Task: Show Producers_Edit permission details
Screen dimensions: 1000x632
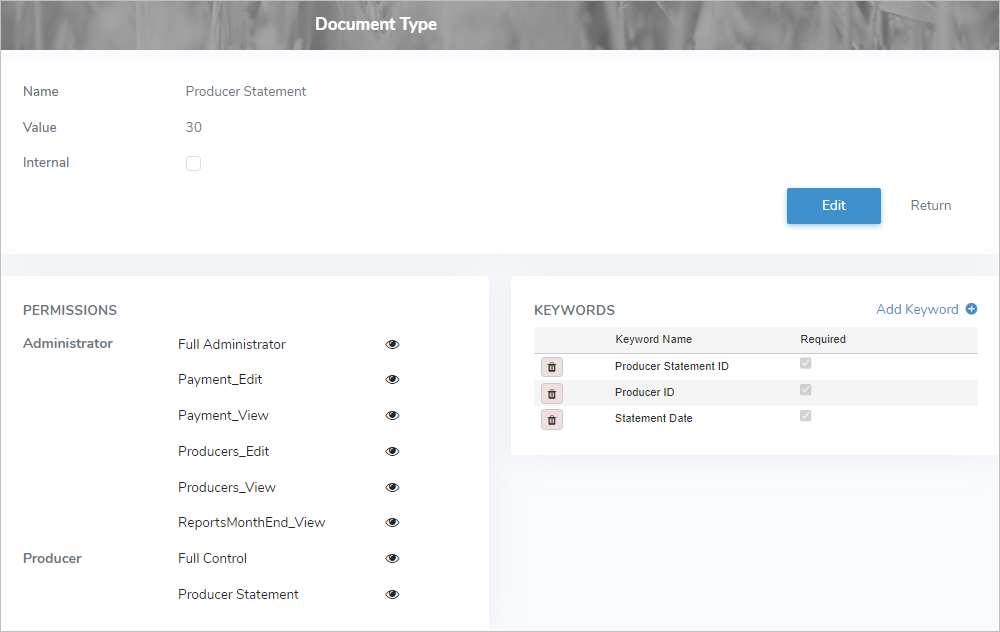Action: [x=392, y=451]
